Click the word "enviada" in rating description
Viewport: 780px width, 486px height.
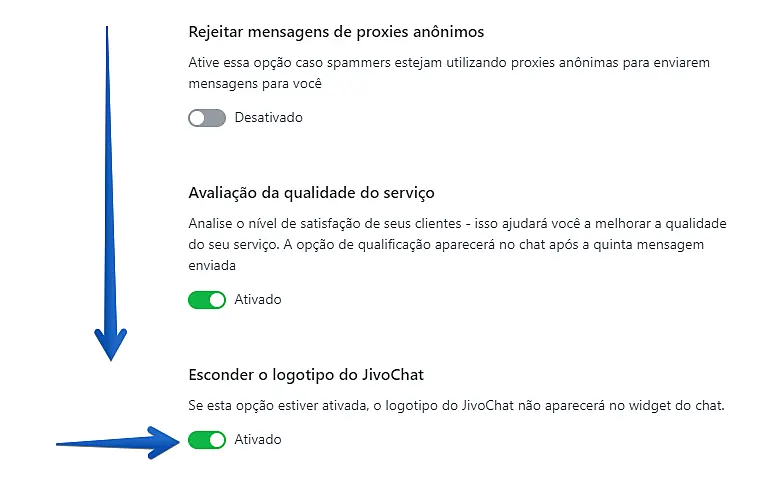(x=212, y=267)
